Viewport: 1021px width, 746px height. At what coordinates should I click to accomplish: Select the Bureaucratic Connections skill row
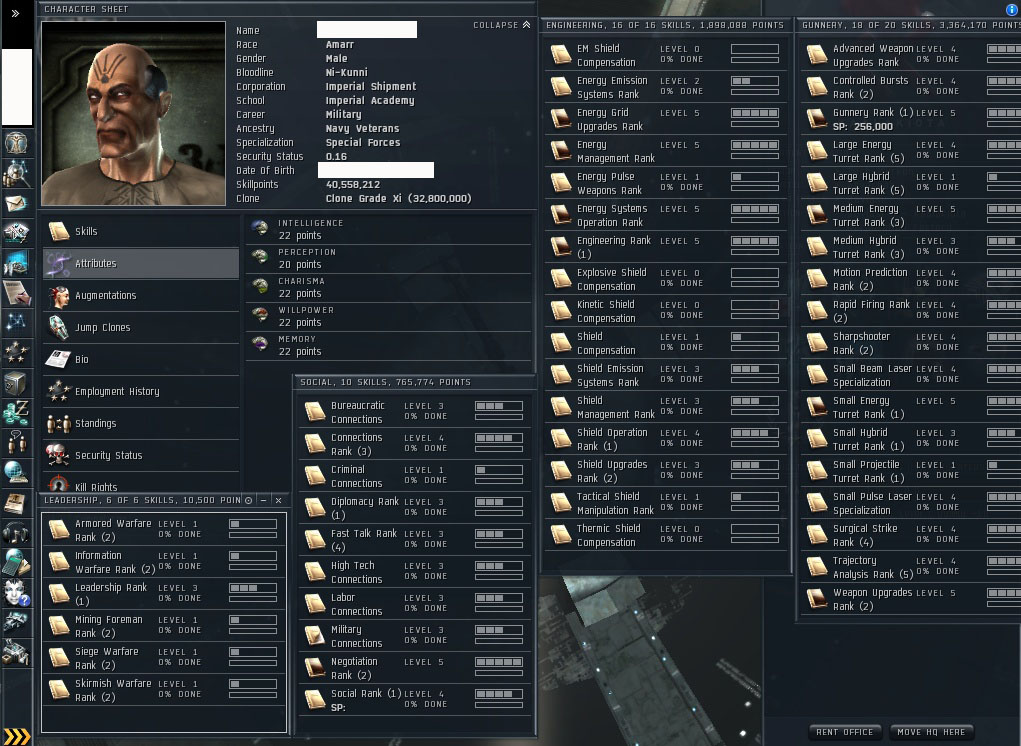(415, 412)
